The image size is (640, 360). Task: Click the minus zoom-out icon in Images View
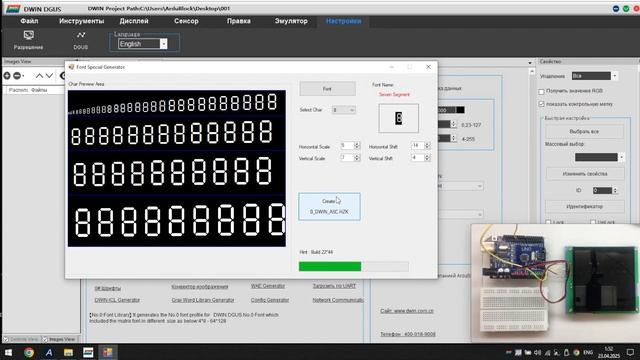point(17,76)
